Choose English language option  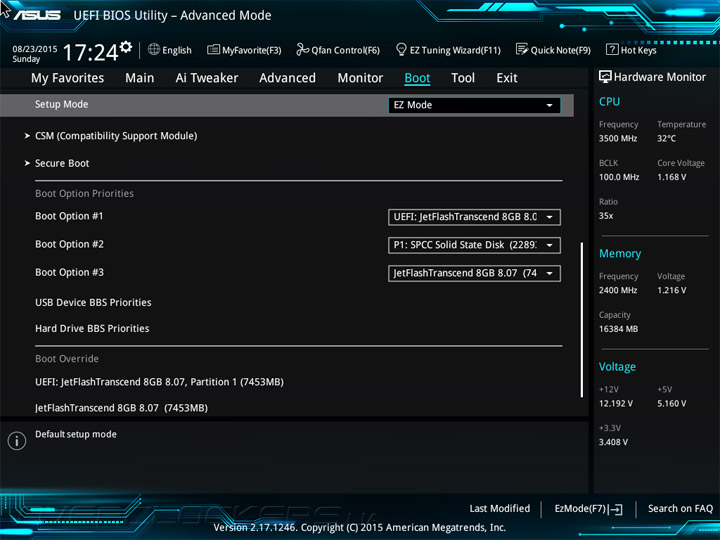[177, 50]
